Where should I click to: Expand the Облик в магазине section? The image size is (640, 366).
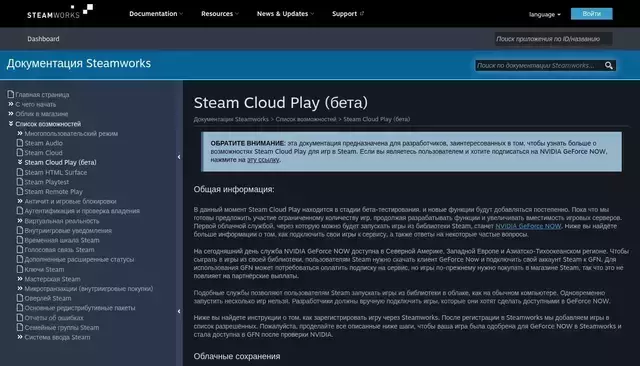(x=42, y=114)
